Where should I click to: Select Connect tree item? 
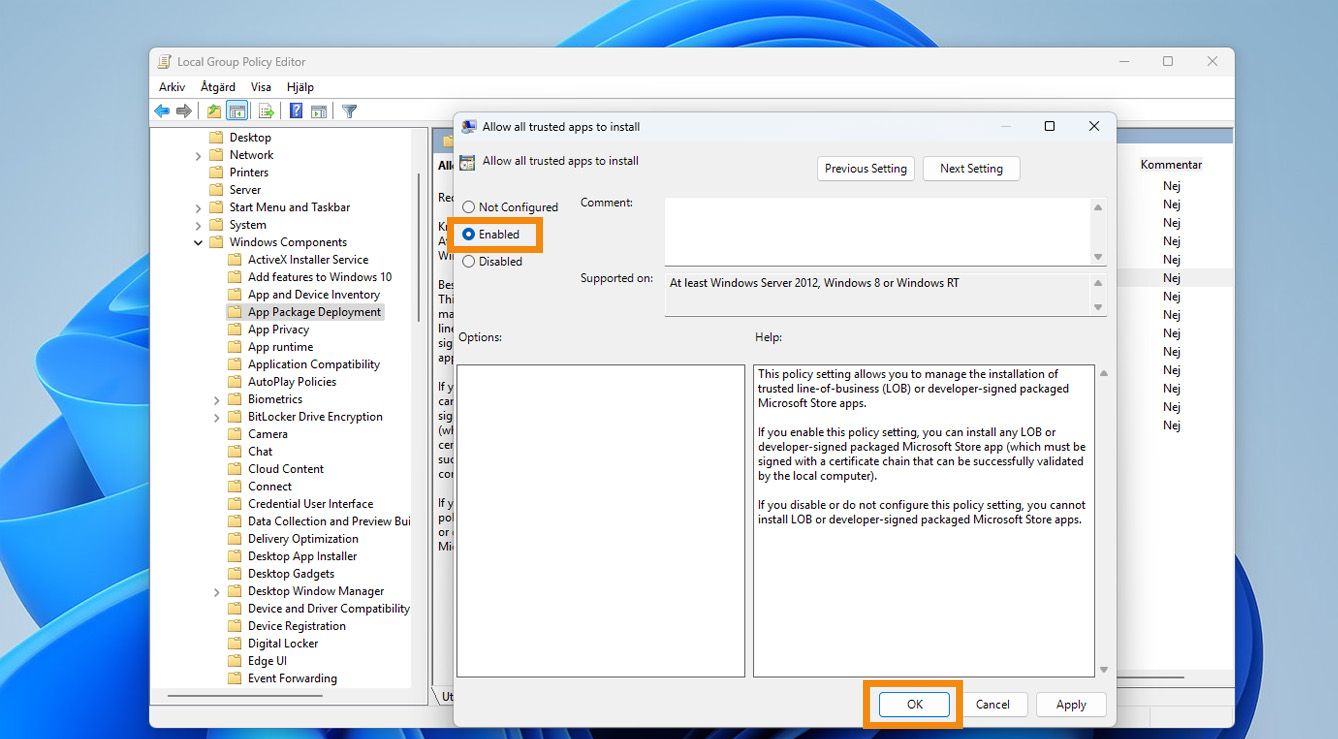tap(270, 486)
